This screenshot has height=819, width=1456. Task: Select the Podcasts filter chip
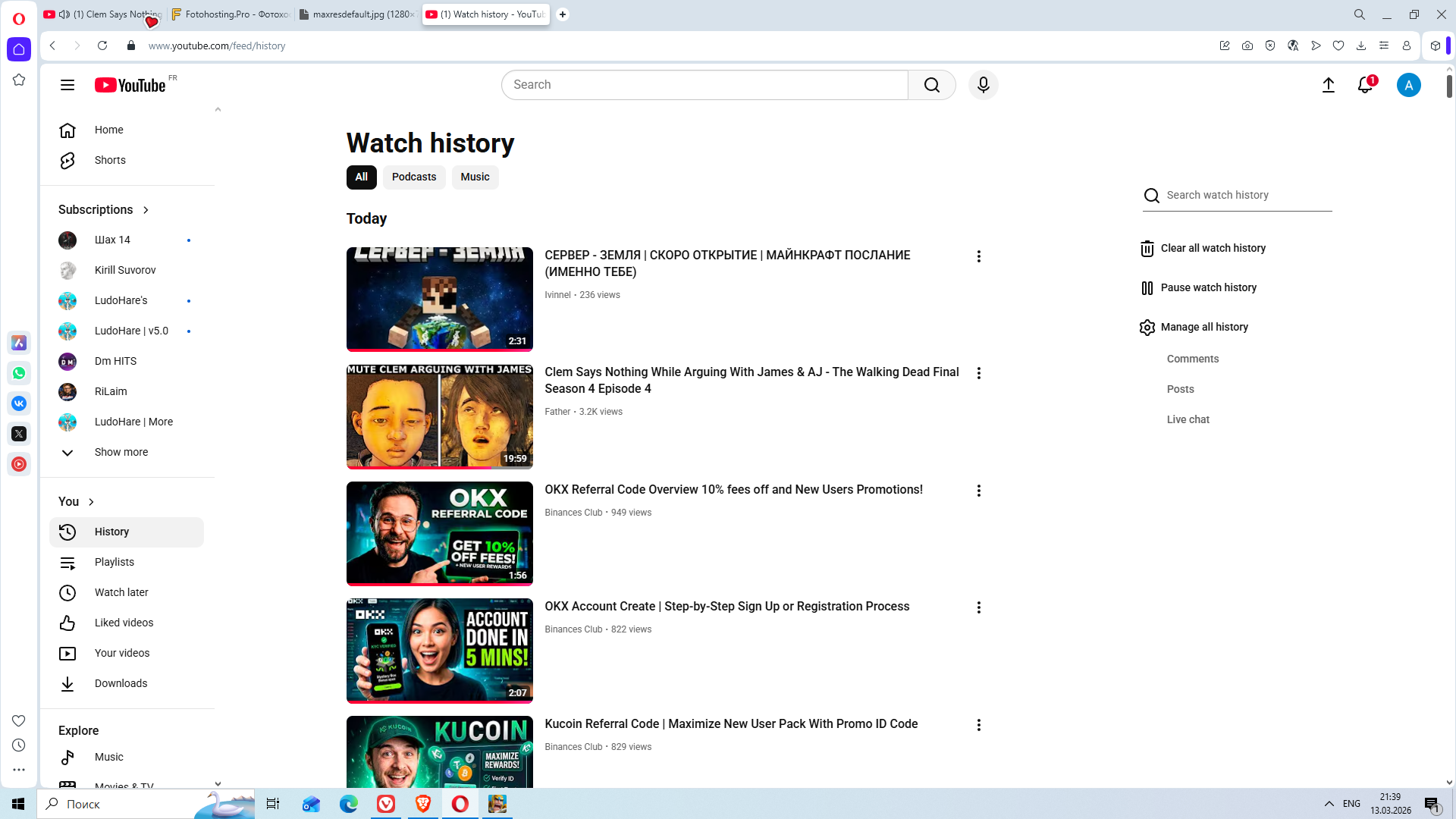[413, 177]
